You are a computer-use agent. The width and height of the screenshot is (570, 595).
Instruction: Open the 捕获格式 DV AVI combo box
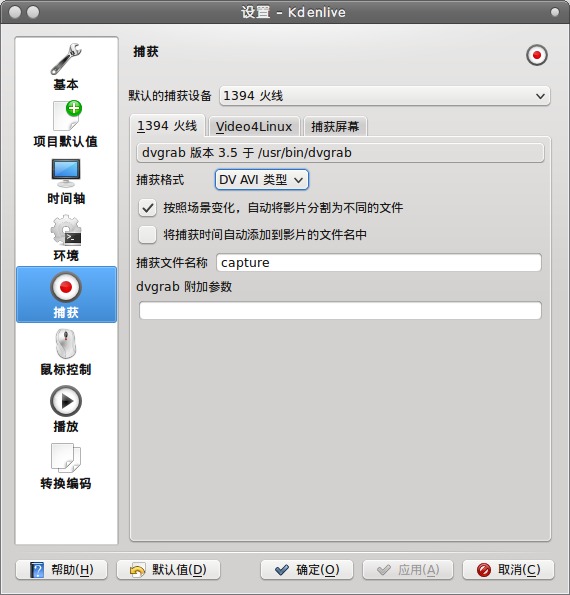point(261,179)
